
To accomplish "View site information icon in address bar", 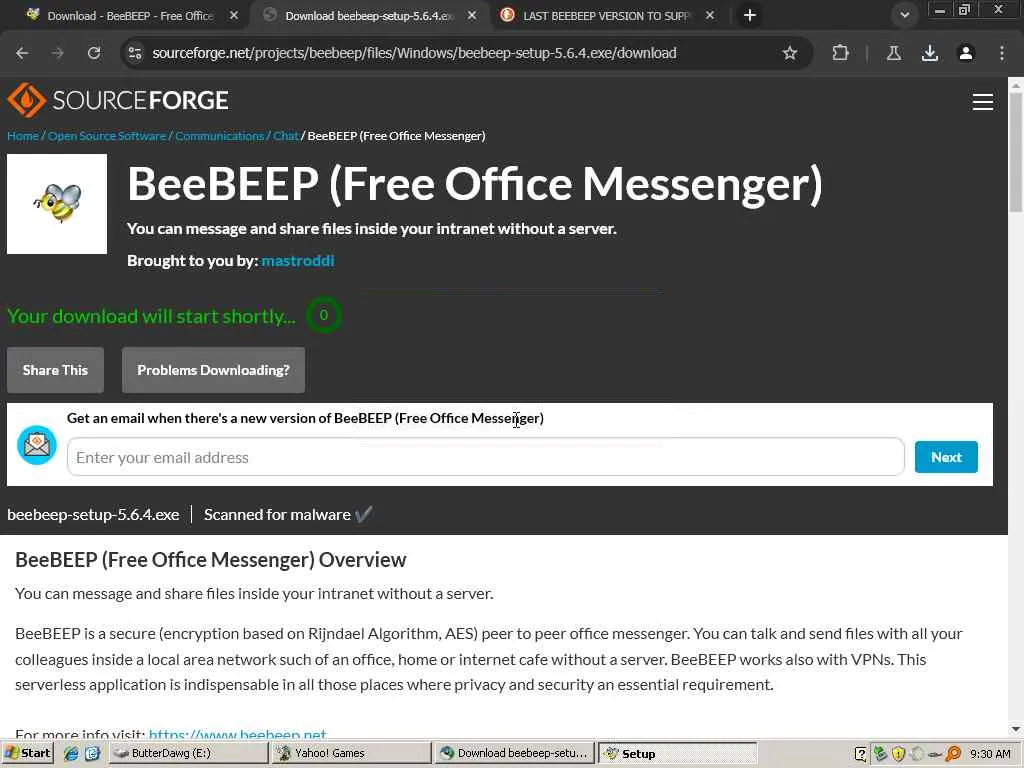I will coord(135,53).
